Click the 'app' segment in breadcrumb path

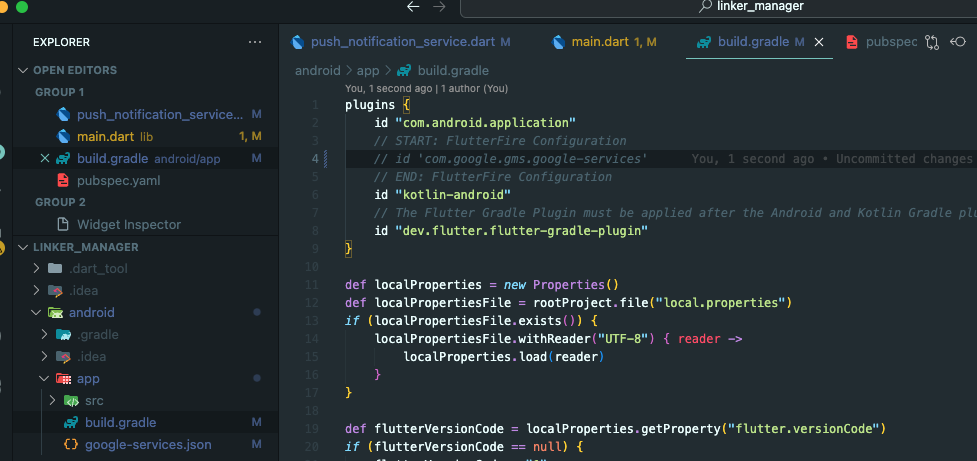click(368, 71)
